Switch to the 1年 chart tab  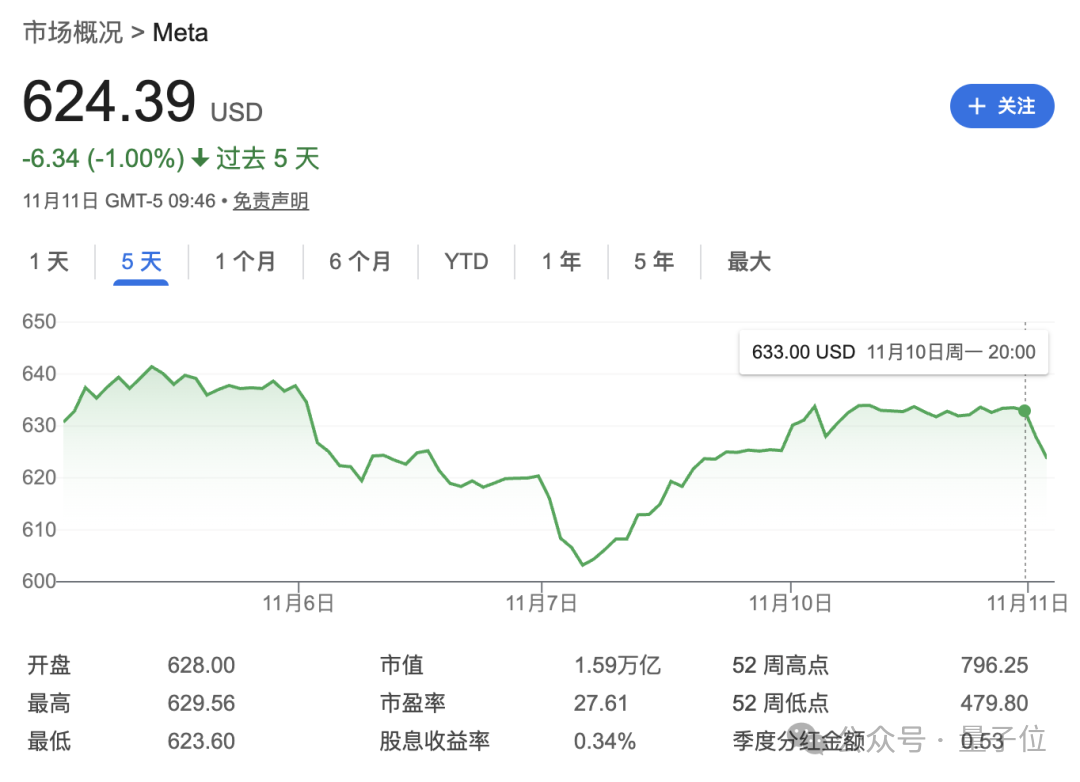click(561, 261)
